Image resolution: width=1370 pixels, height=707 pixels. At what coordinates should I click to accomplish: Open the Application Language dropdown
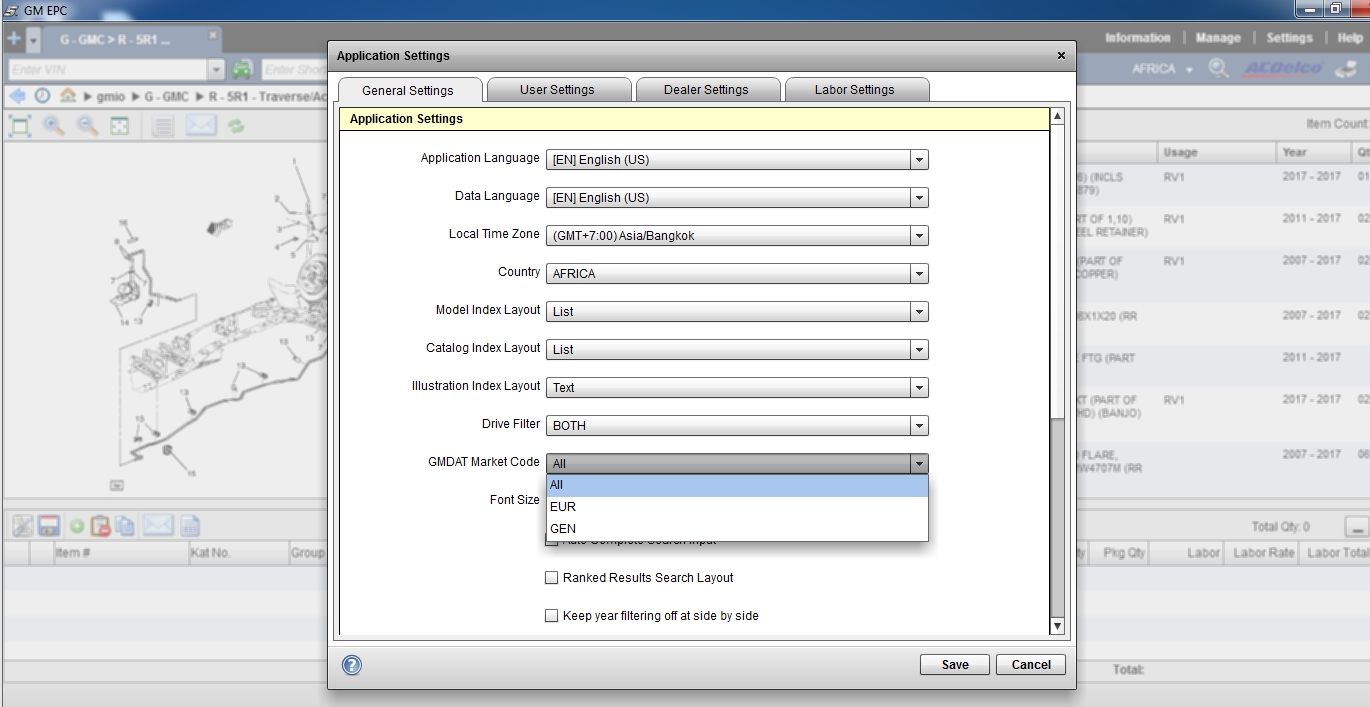coord(919,160)
